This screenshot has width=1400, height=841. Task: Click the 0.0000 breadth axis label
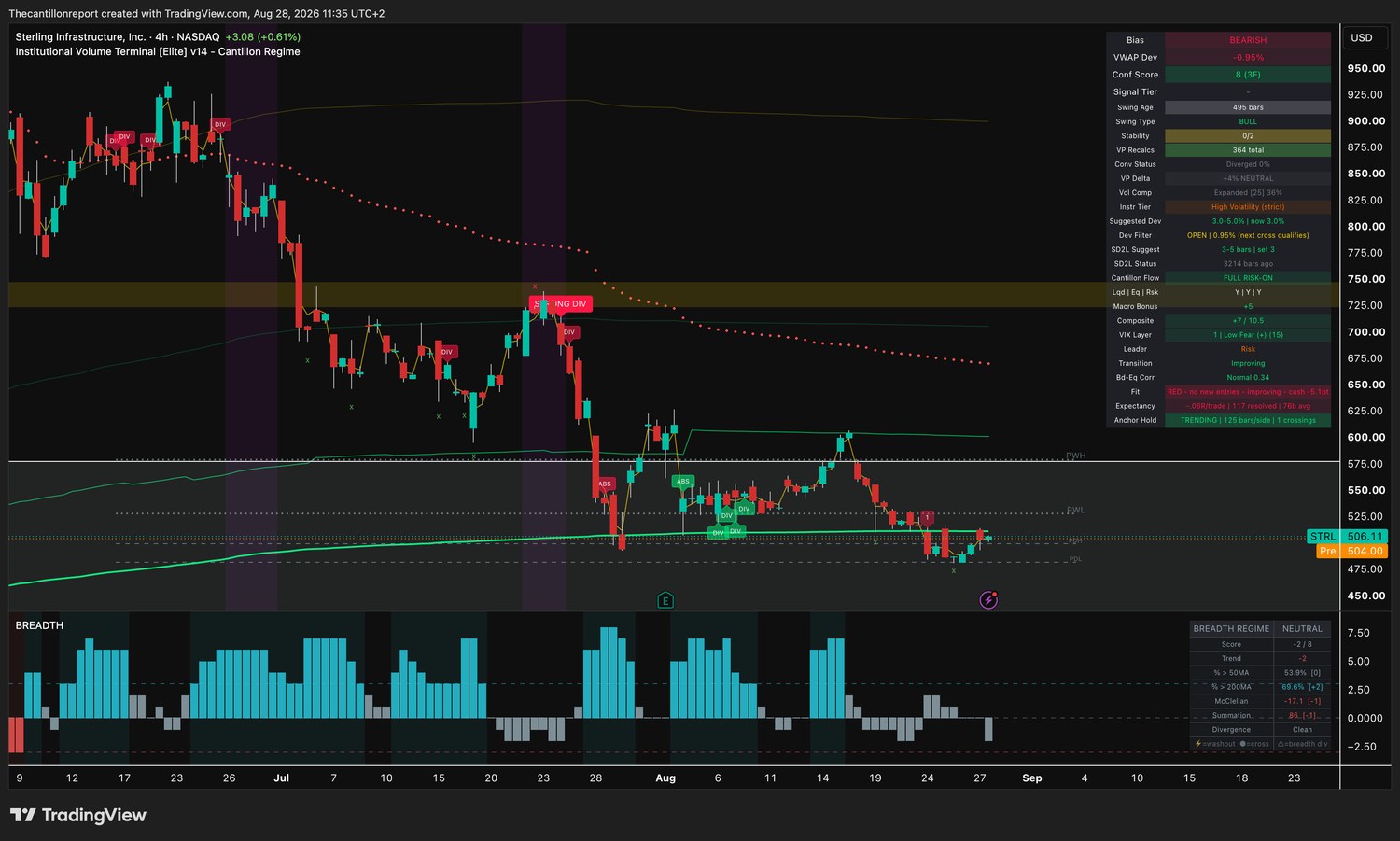[x=1365, y=718]
